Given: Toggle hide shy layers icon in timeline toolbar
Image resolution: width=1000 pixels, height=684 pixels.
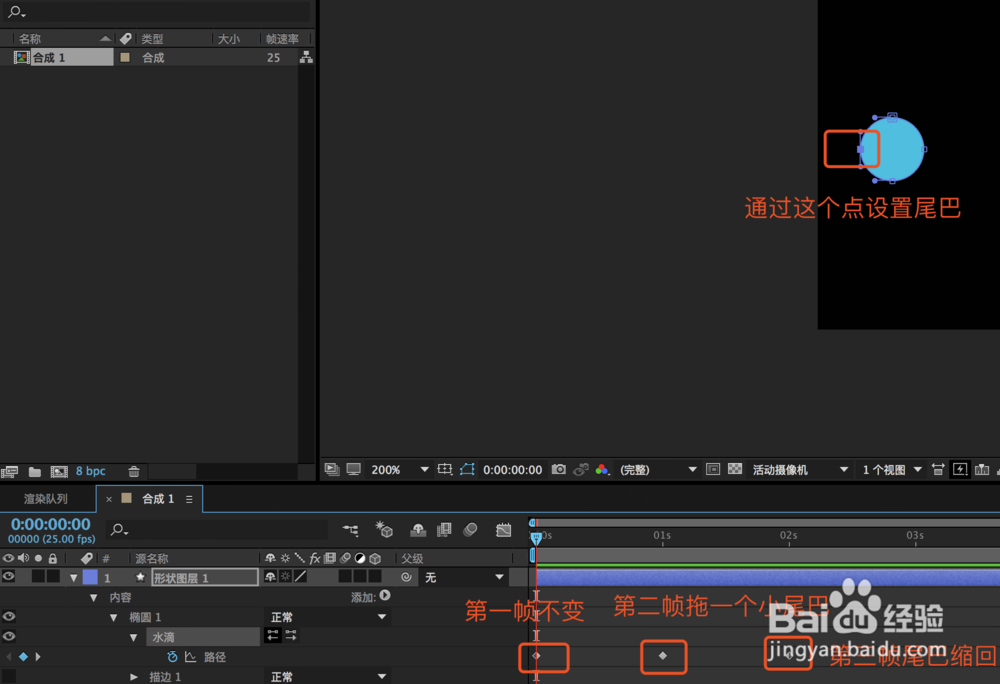Looking at the screenshot, I should coord(418,530).
